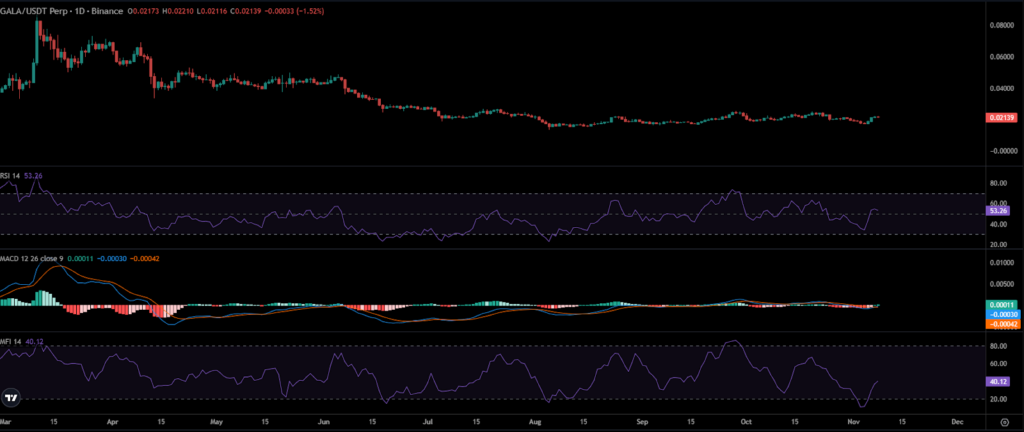Click 0.00500 on the MACD scale
1024x432 pixels.
coord(1002,284)
